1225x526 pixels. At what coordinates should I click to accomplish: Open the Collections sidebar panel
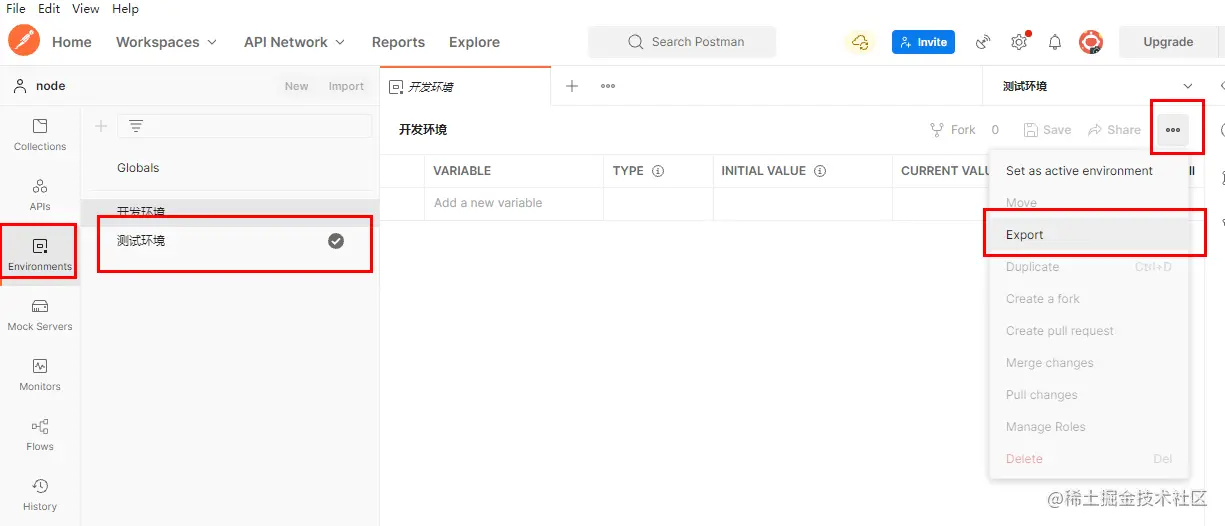(x=40, y=135)
